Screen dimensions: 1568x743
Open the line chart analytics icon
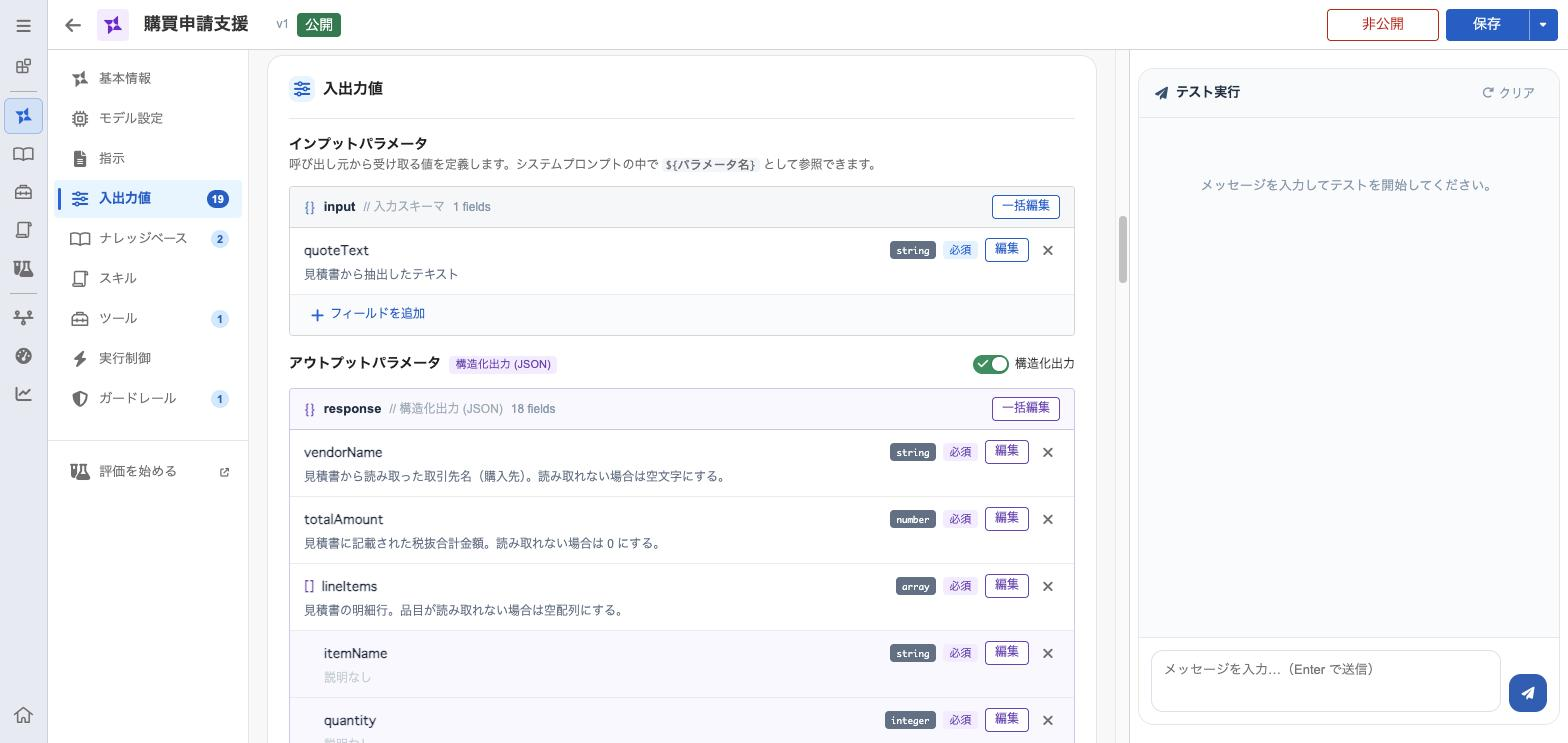point(23,393)
